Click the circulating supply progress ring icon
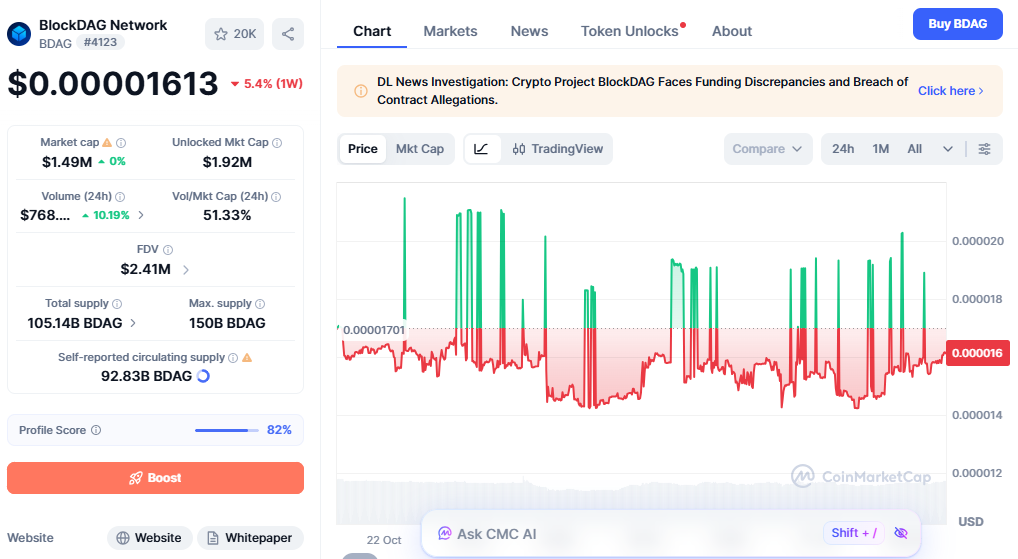 coord(203,376)
